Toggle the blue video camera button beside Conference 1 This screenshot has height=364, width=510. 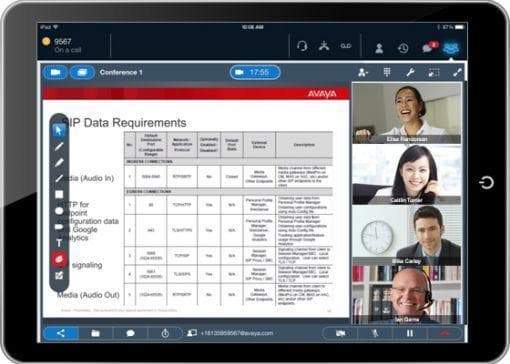point(55,72)
